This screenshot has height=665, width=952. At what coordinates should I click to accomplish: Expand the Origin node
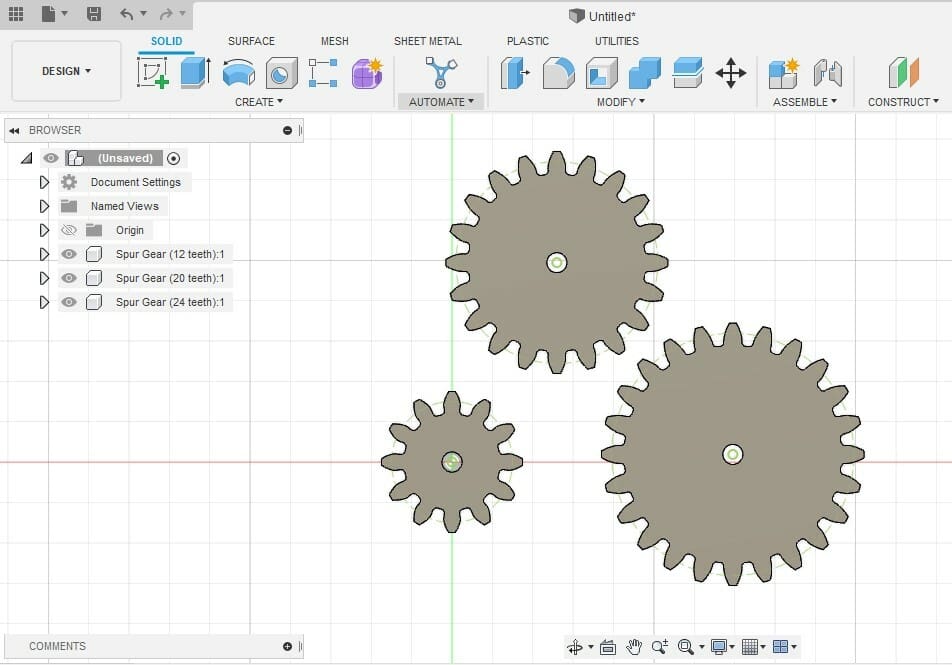(44, 230)
